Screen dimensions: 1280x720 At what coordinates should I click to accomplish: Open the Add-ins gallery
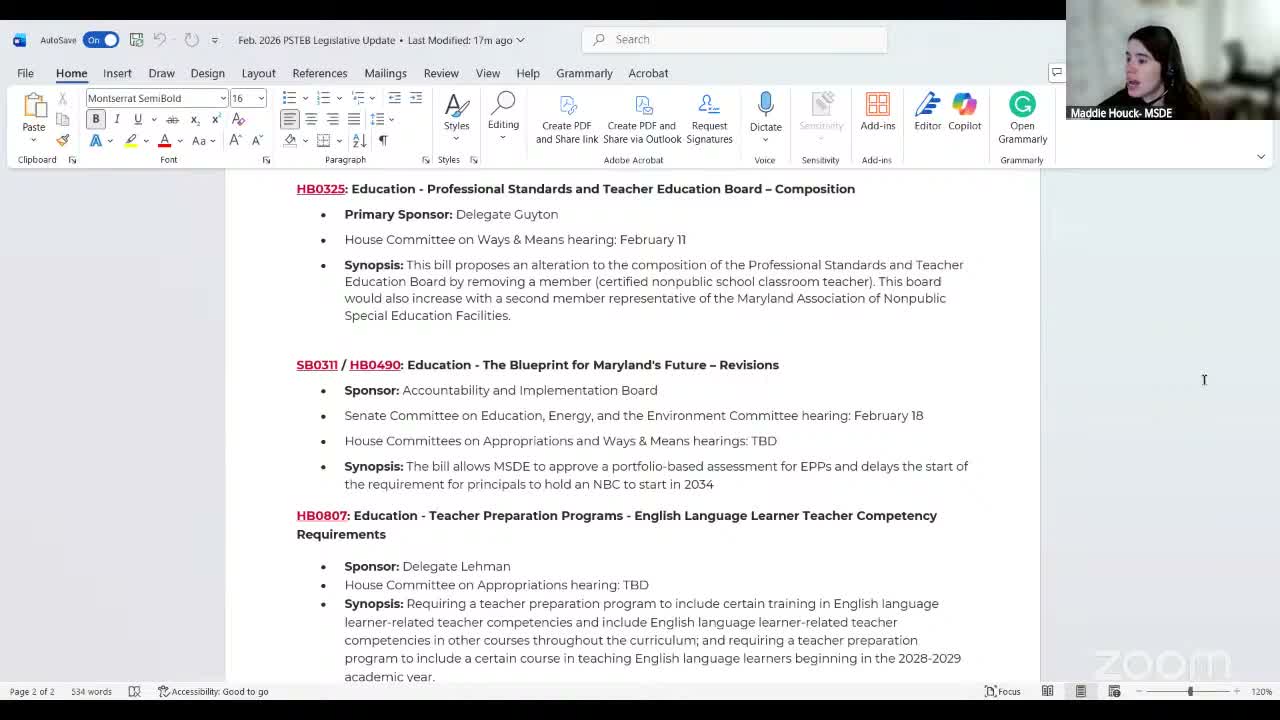(x=877, y=111)
